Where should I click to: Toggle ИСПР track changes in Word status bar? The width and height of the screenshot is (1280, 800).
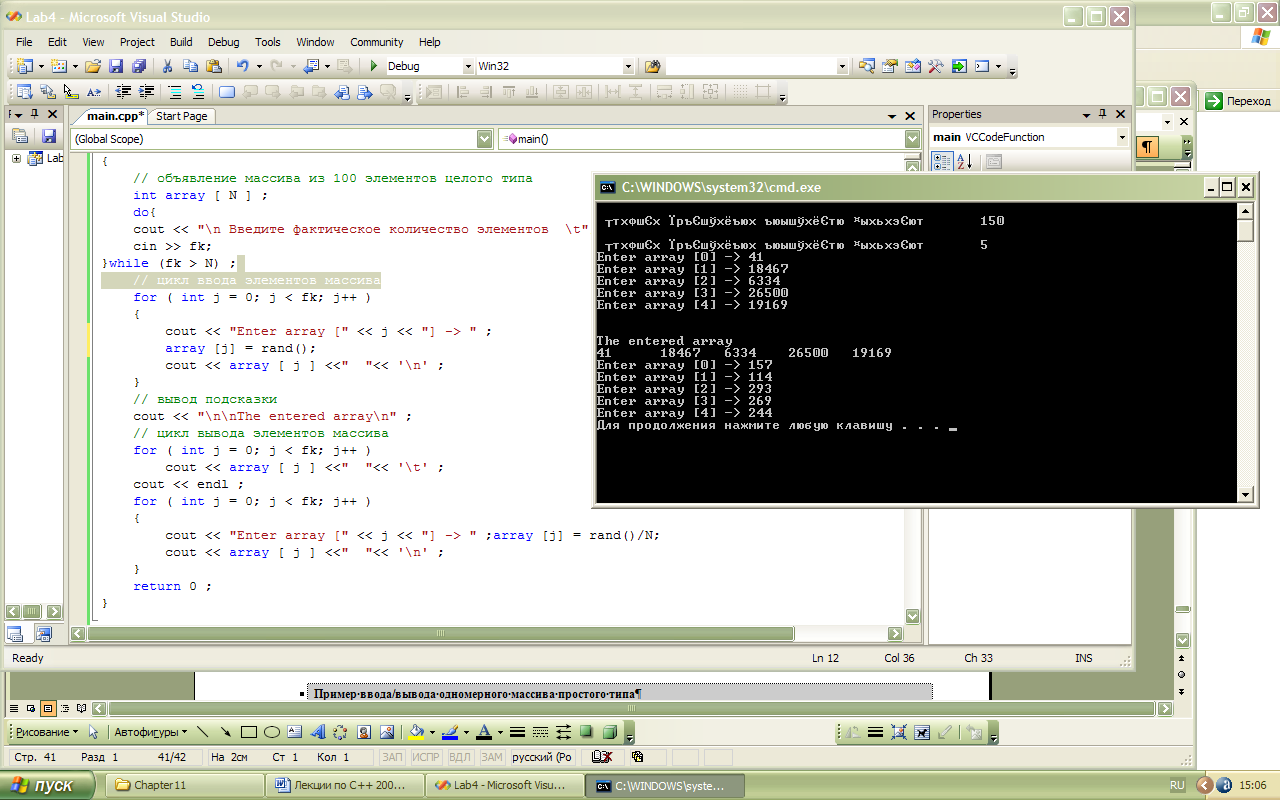click(x=427, y=758)
